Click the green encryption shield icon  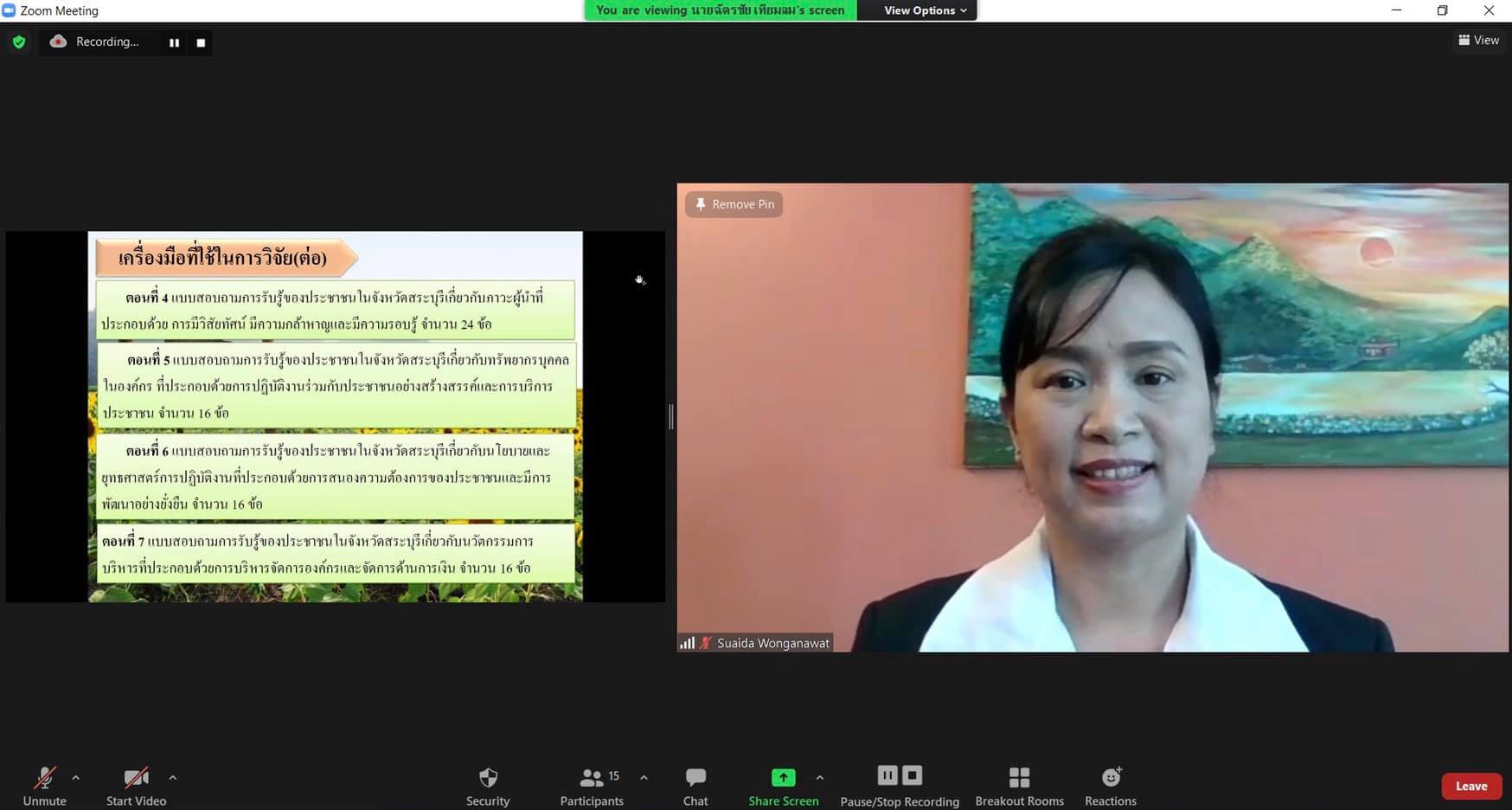(x=19, y=42)
